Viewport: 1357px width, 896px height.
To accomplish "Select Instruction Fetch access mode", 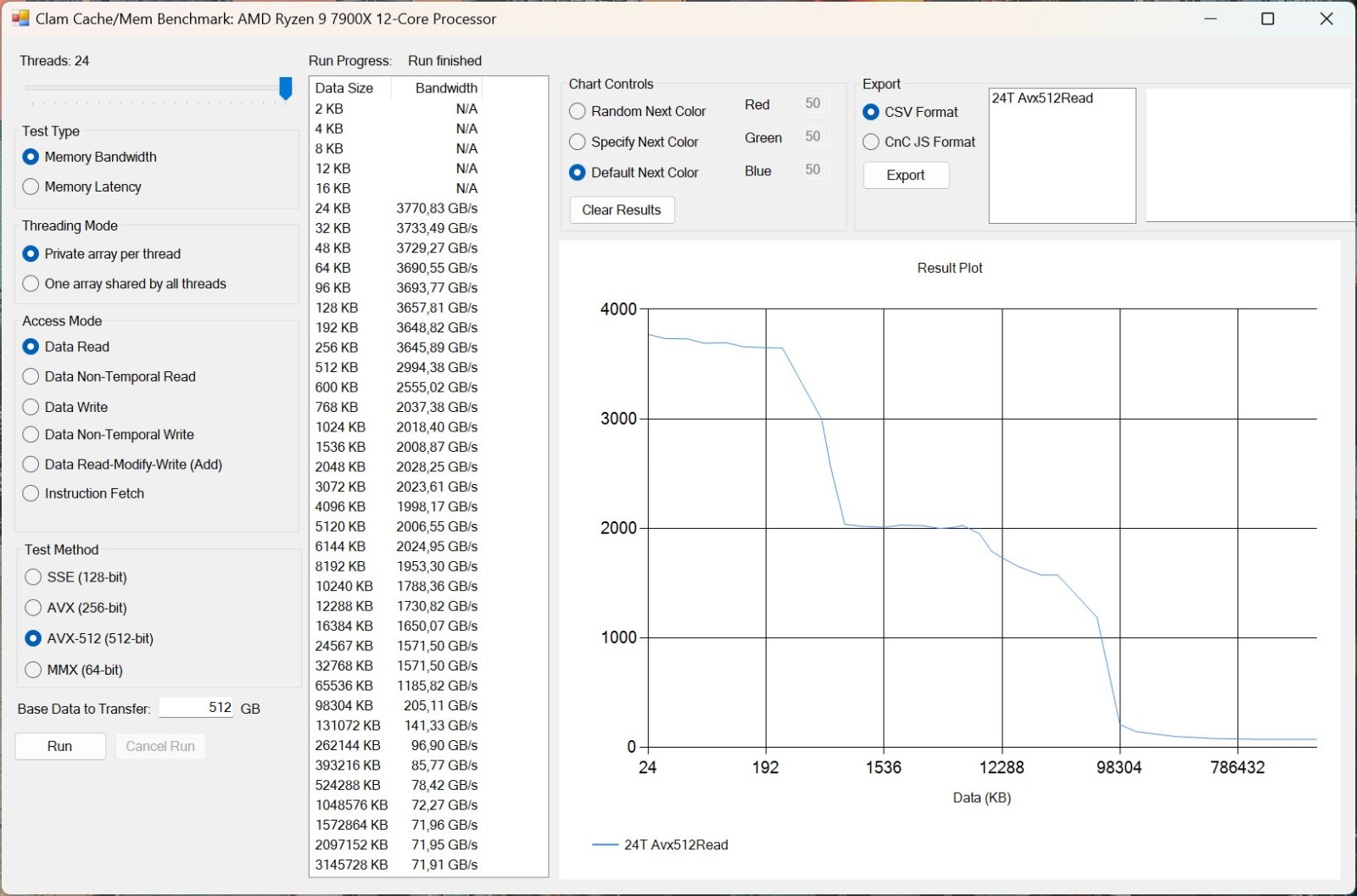I will click(x=84, y=493).
